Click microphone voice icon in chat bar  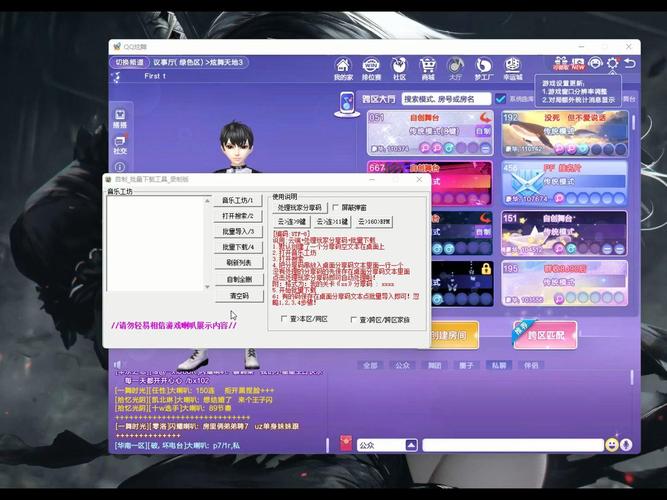click(x=626, y=445)
